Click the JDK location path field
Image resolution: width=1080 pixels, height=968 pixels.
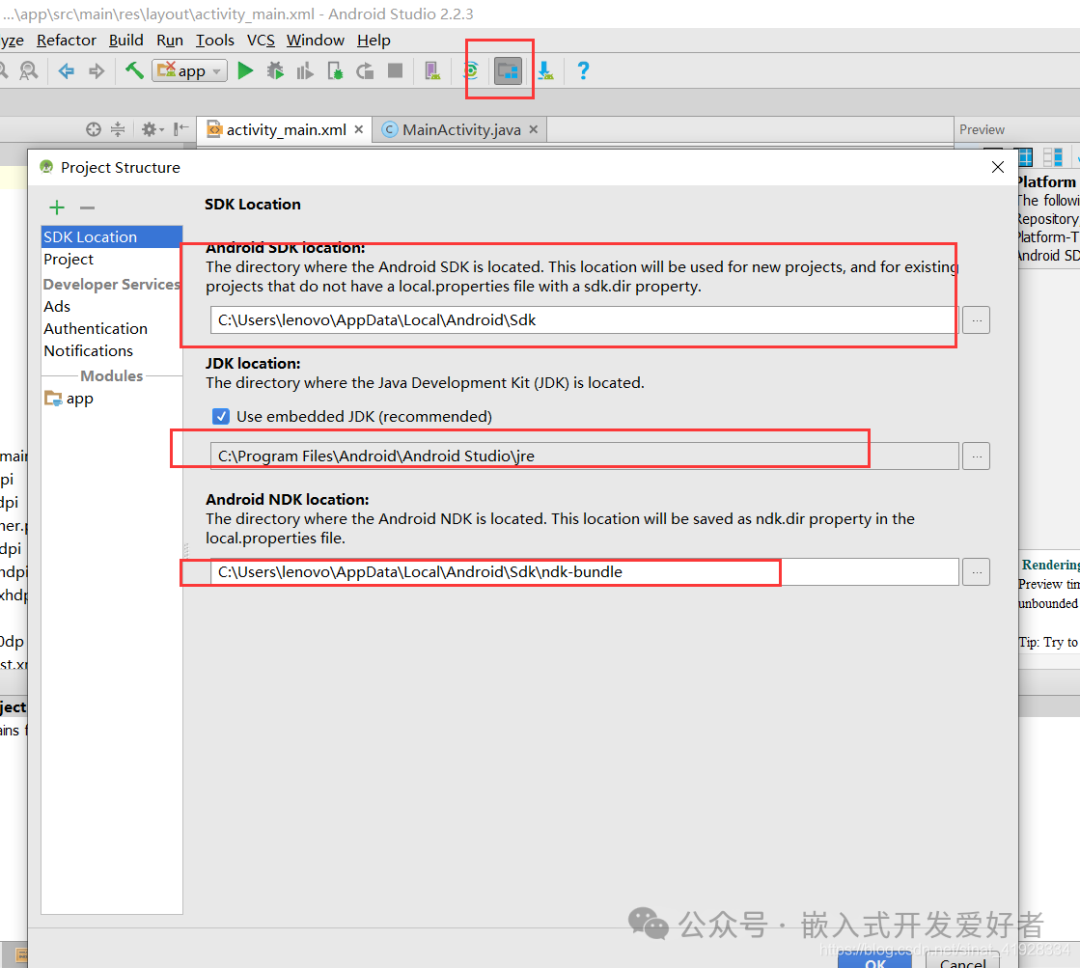(x=584, y=456)
